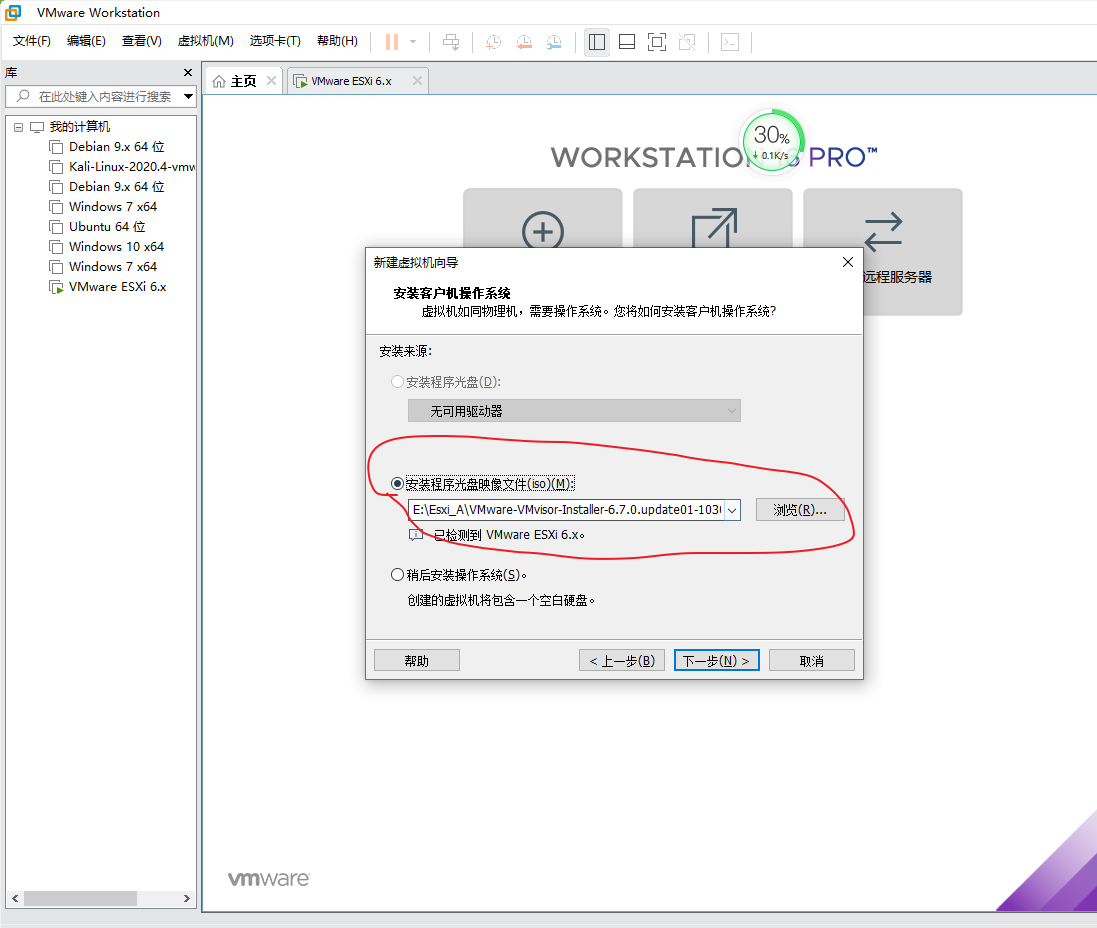
Task: Click the running ESXi VM icon in library
Action: (56, 287)
